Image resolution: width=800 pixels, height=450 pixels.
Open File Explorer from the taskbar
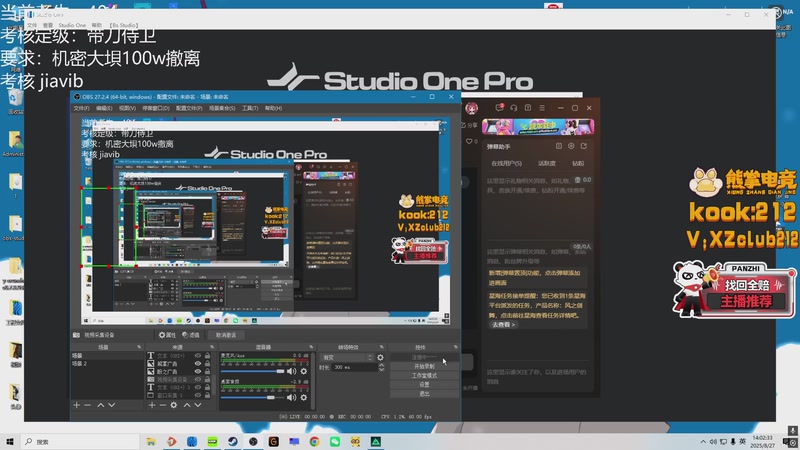point(151,441)
